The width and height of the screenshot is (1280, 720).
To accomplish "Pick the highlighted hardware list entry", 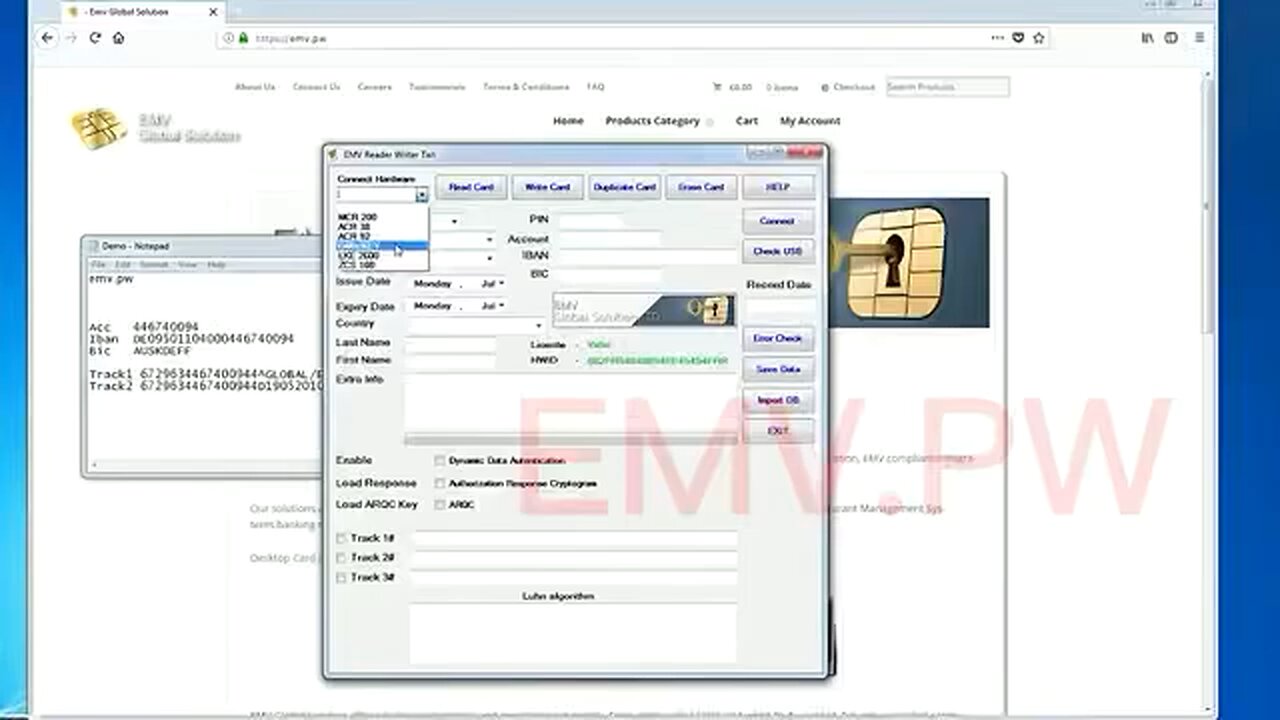I will pyautogui.click(x=382, y=246).
